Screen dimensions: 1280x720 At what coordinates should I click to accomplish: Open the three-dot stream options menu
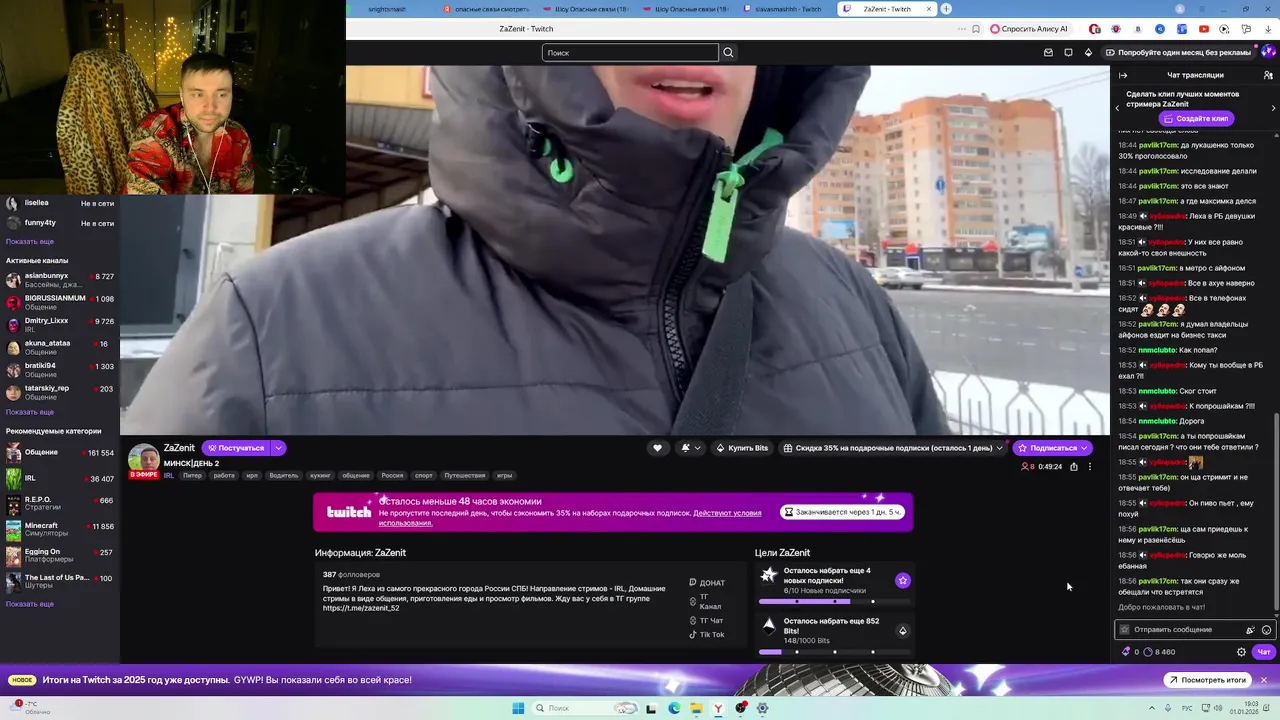(x=1090, y=466)
